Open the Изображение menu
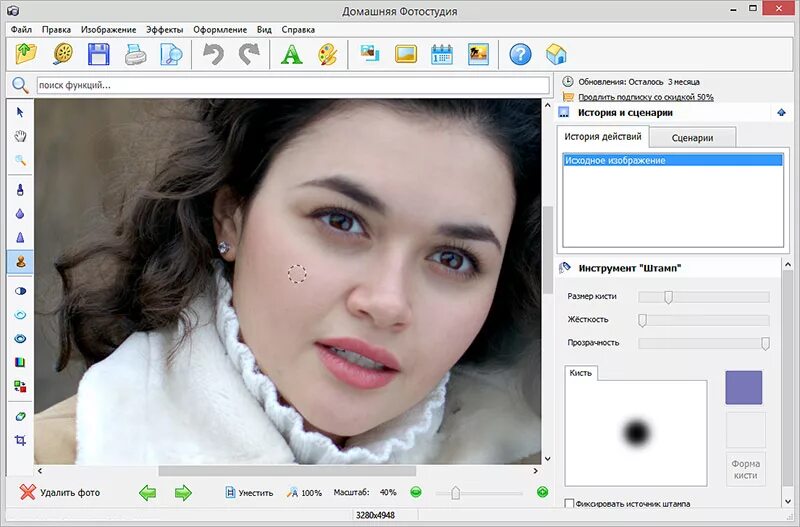The width and height of the screenshot is (800, 527). click(x=108, y=30)
